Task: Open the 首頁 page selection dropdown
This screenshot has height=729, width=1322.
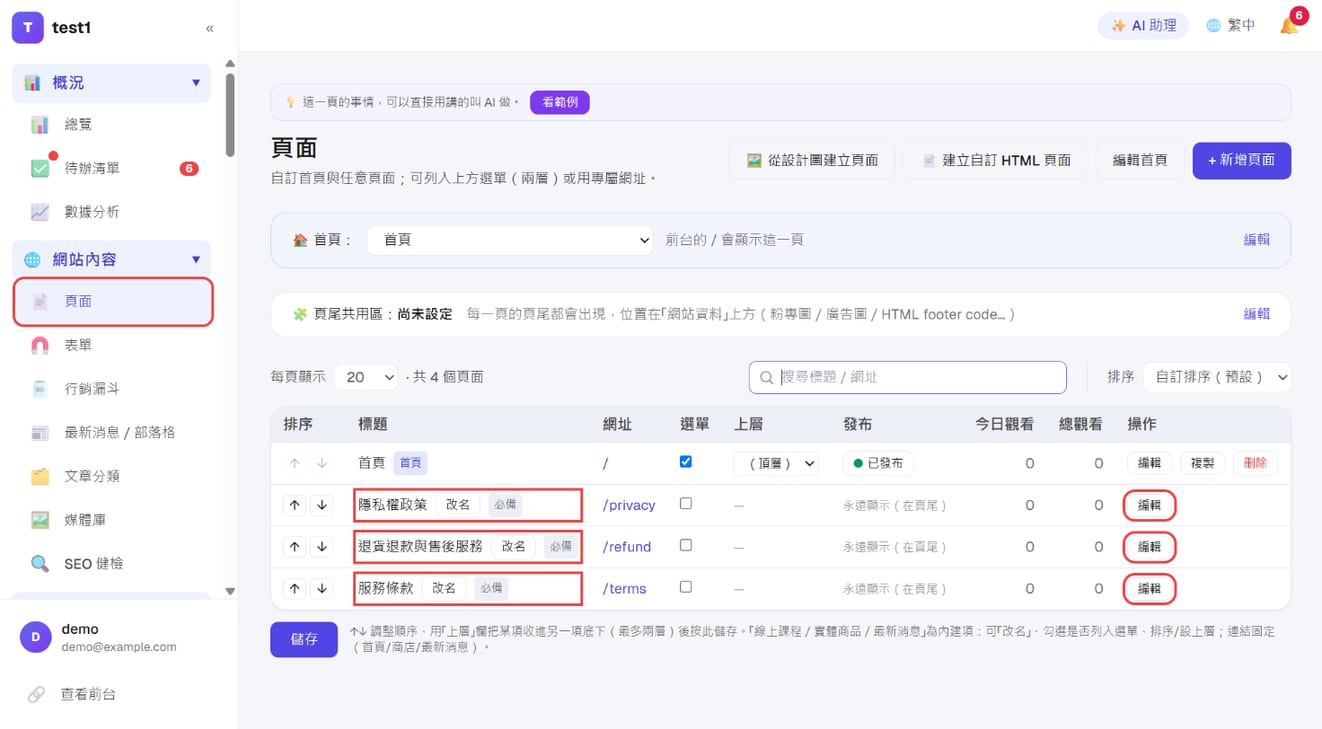Action: 510,240
